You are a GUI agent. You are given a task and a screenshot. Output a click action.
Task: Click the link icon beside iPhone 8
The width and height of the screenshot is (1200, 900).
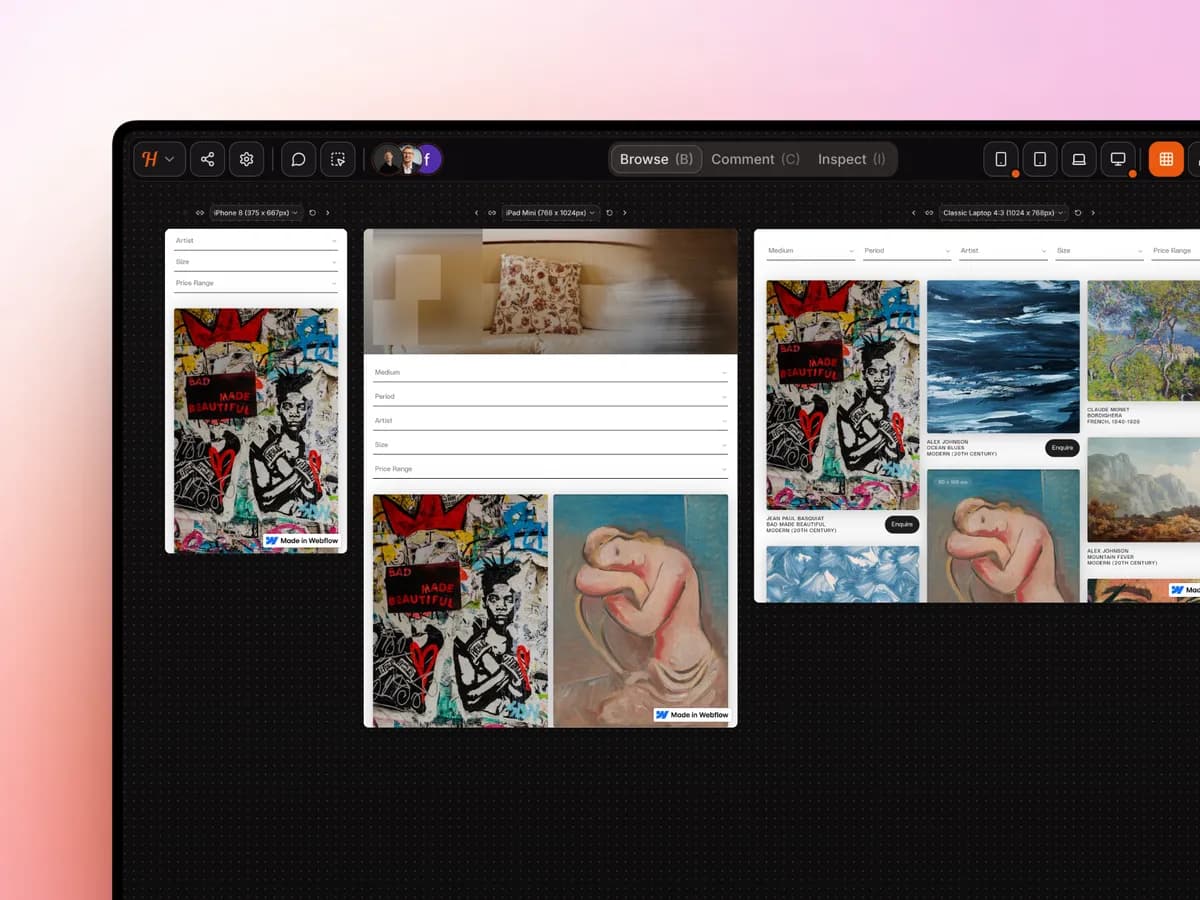pos(200,213)
